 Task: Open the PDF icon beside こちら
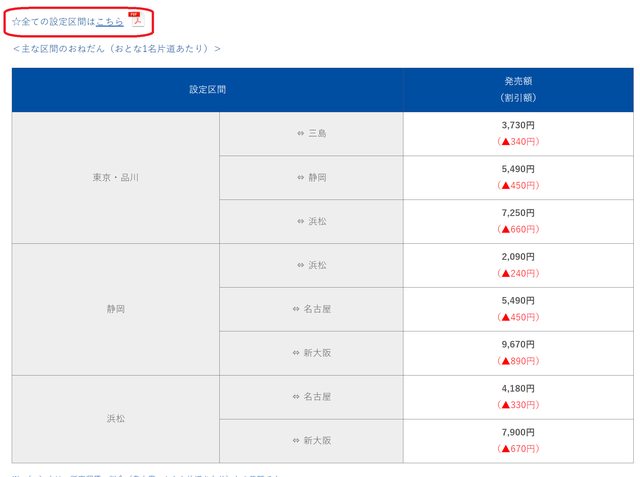[x=136, y=20]
